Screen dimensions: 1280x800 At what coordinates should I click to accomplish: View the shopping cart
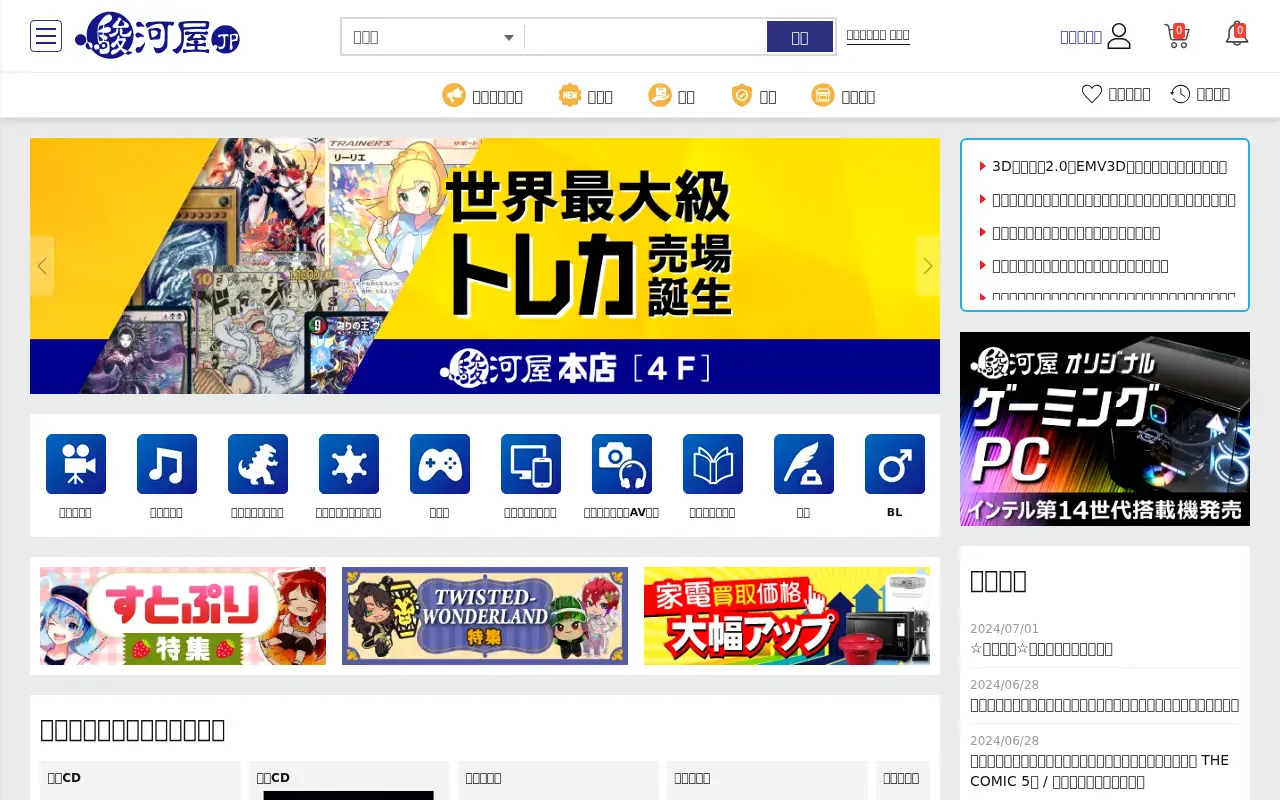click(x=1177, y=36)
